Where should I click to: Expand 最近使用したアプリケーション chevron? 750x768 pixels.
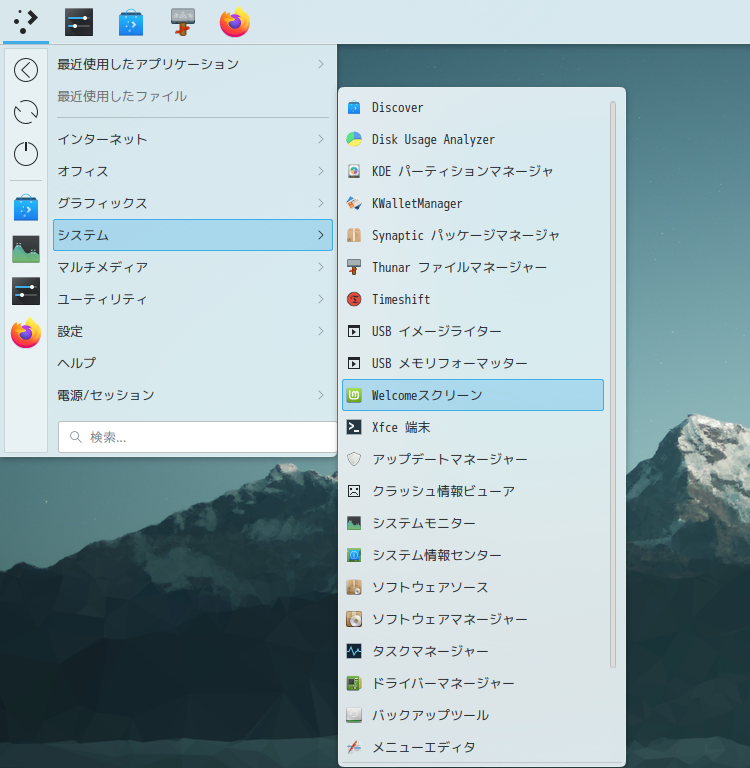pos(321,64)
